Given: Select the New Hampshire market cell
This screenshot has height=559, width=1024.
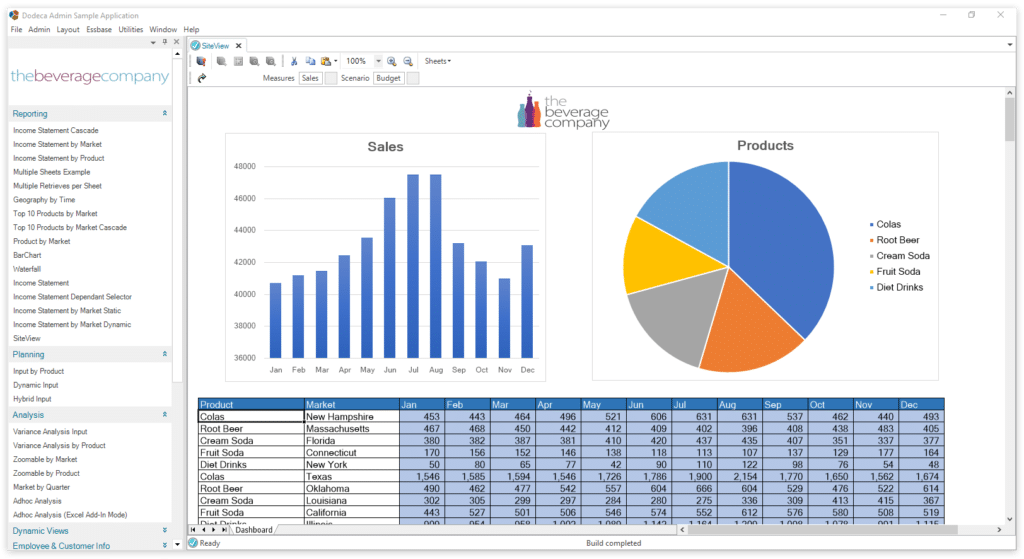Looking at the screenshot, I should (351, 417).
